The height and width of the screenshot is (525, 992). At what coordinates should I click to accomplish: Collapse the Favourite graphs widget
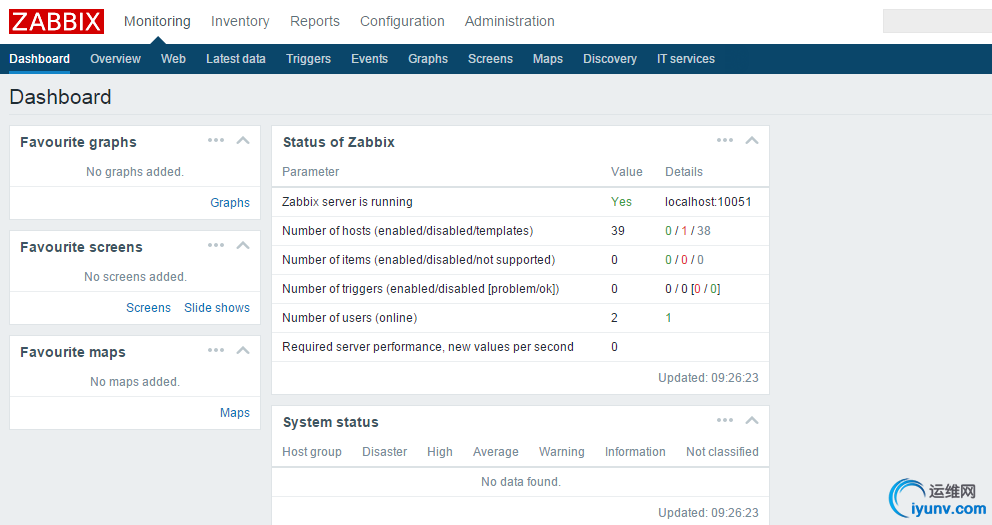pos(243,140)
